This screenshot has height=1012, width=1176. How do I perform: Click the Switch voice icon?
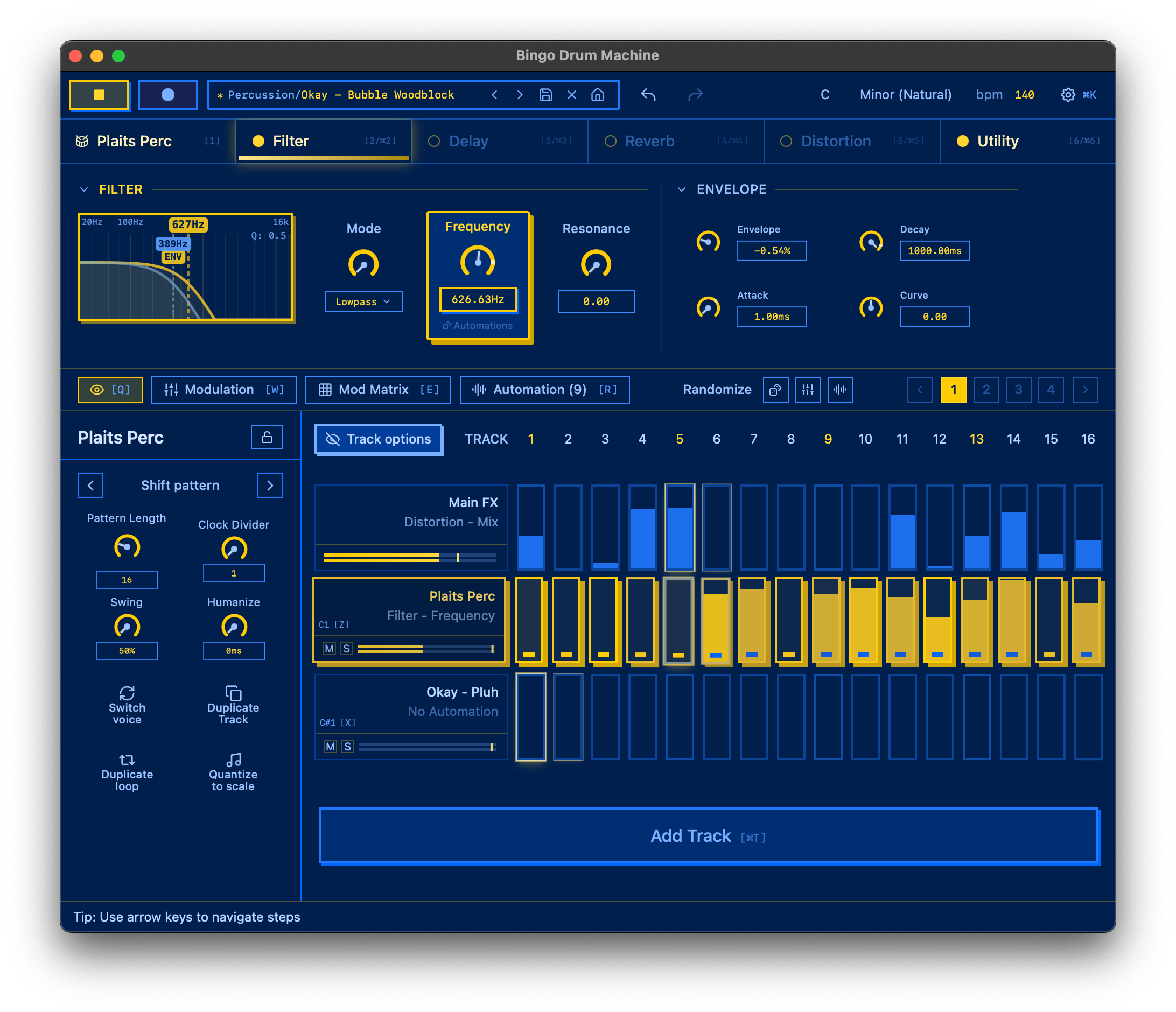click(x=127, y=693)
